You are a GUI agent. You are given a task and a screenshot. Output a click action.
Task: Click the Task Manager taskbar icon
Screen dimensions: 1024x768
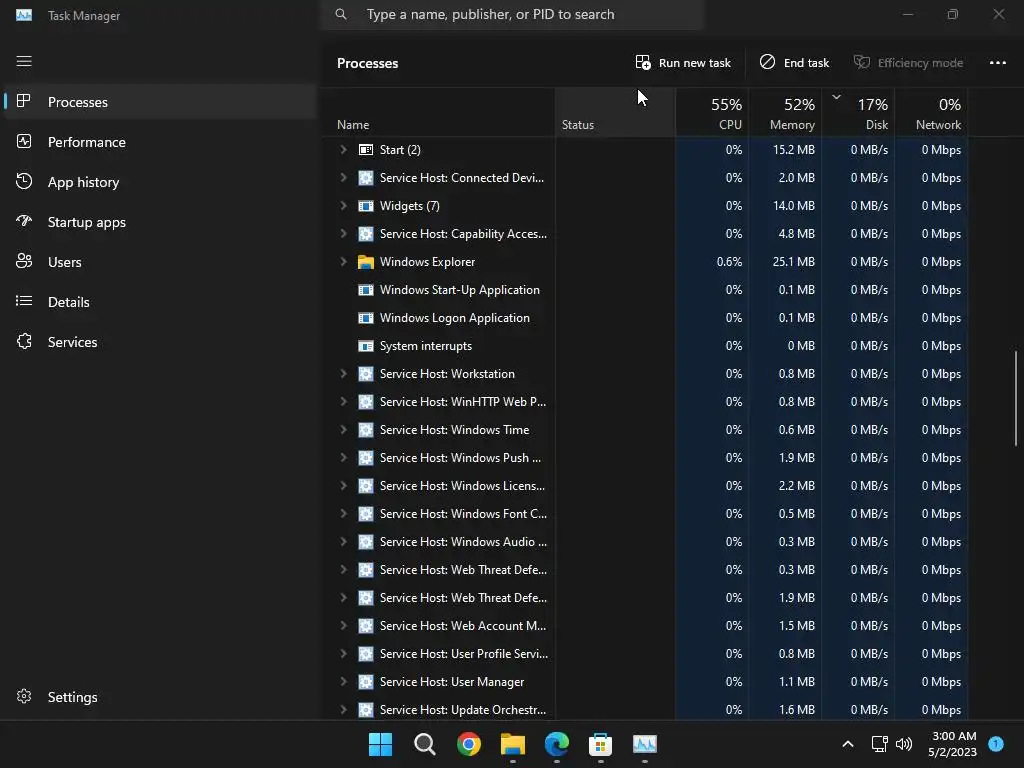tap(645, 744)
